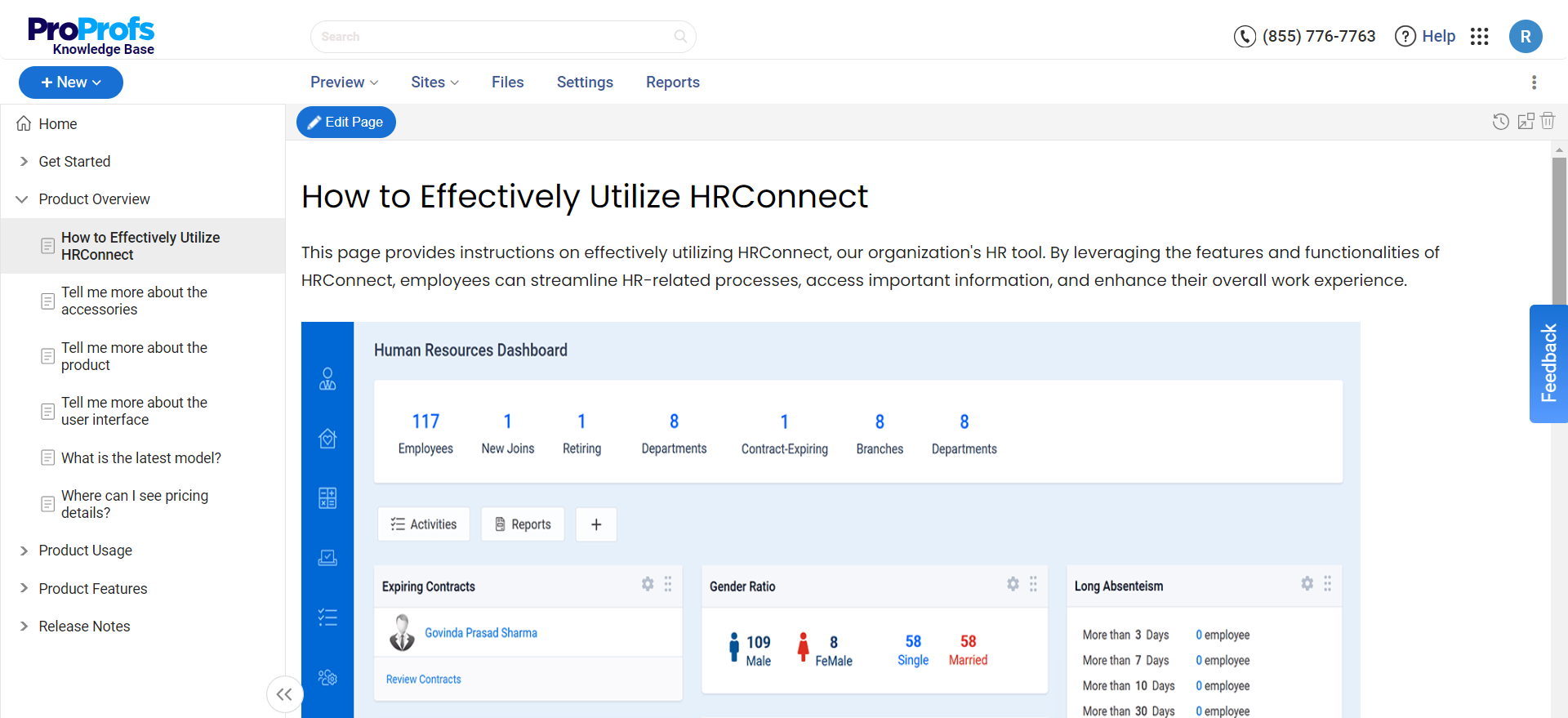
Task: Click the calculator grid icon in dashboard sidebar
Action: coord(327,498)
